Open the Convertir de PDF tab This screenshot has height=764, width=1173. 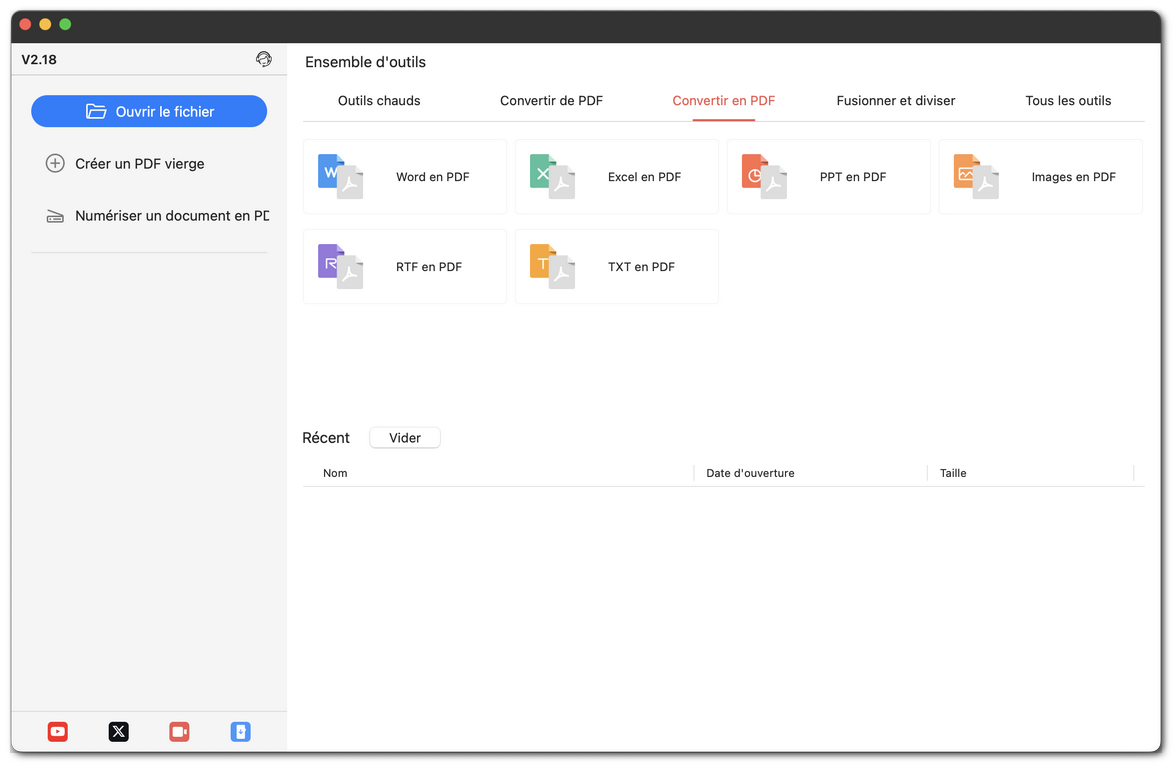pos(551,101)
